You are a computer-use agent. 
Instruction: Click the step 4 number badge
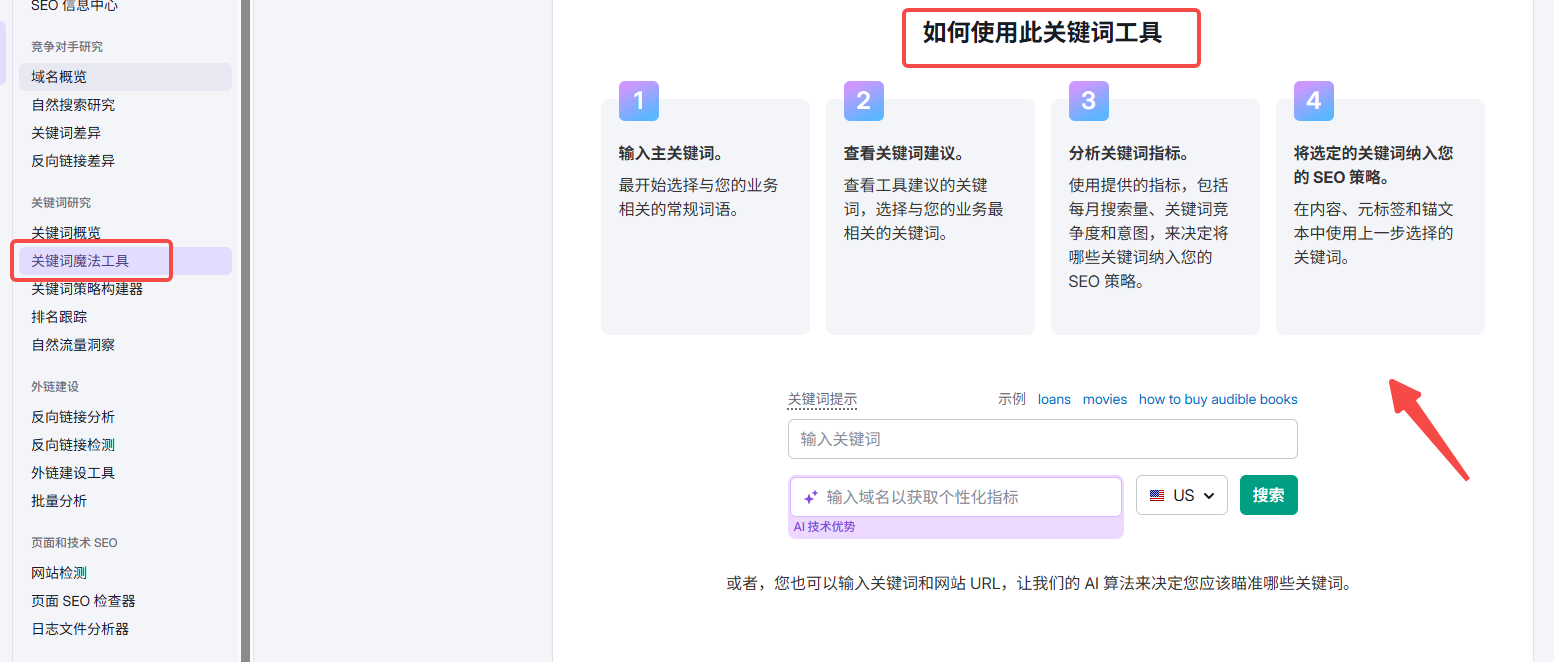click(1314, 100)
